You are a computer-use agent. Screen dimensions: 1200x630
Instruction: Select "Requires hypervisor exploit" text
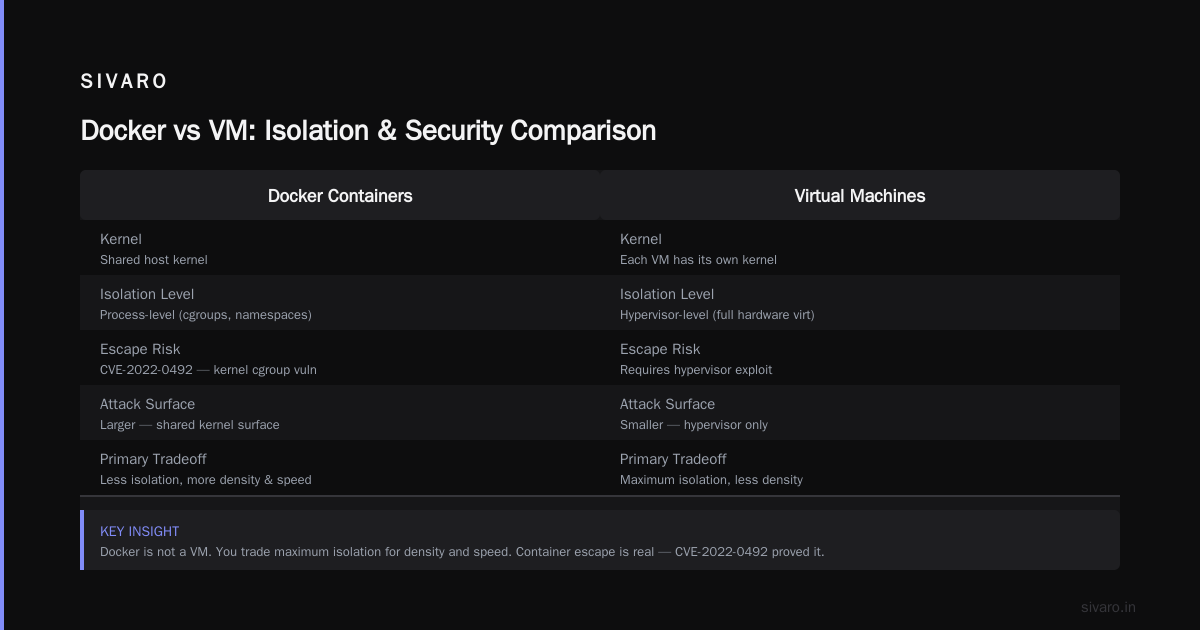(696, 370)
